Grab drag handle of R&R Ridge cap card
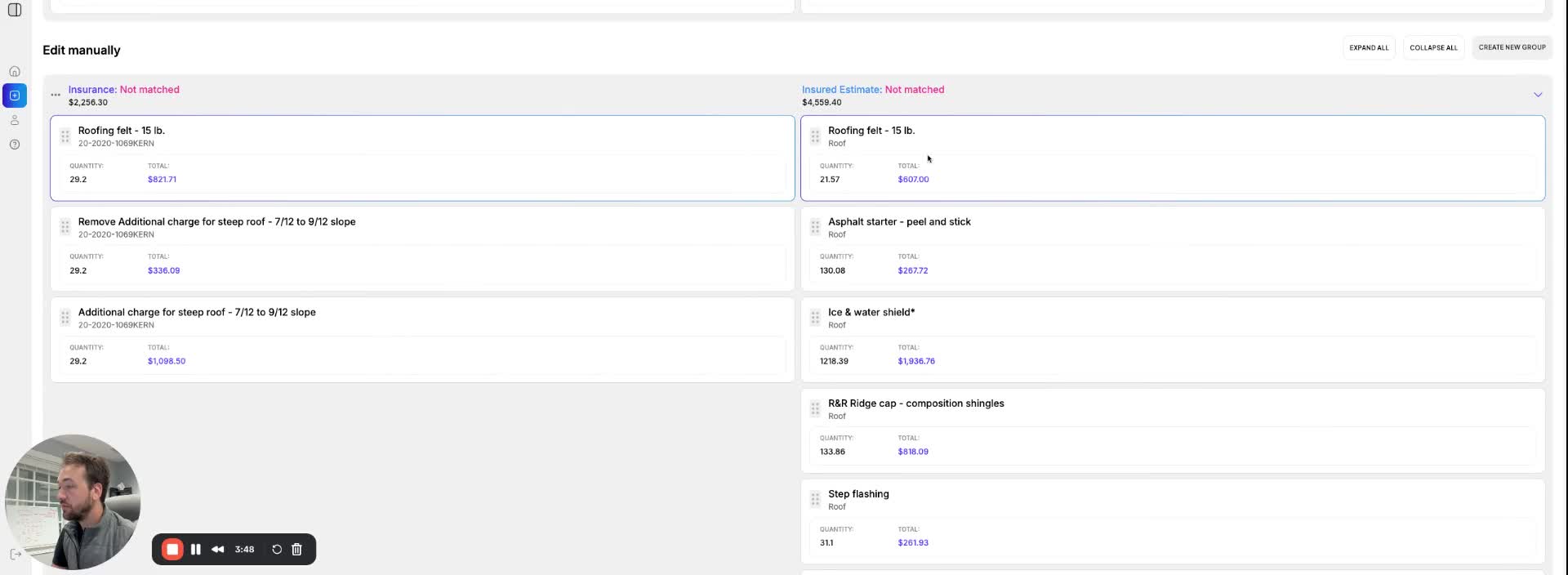The width and height of the screenshot is (1568, 575). click(815, 409)
